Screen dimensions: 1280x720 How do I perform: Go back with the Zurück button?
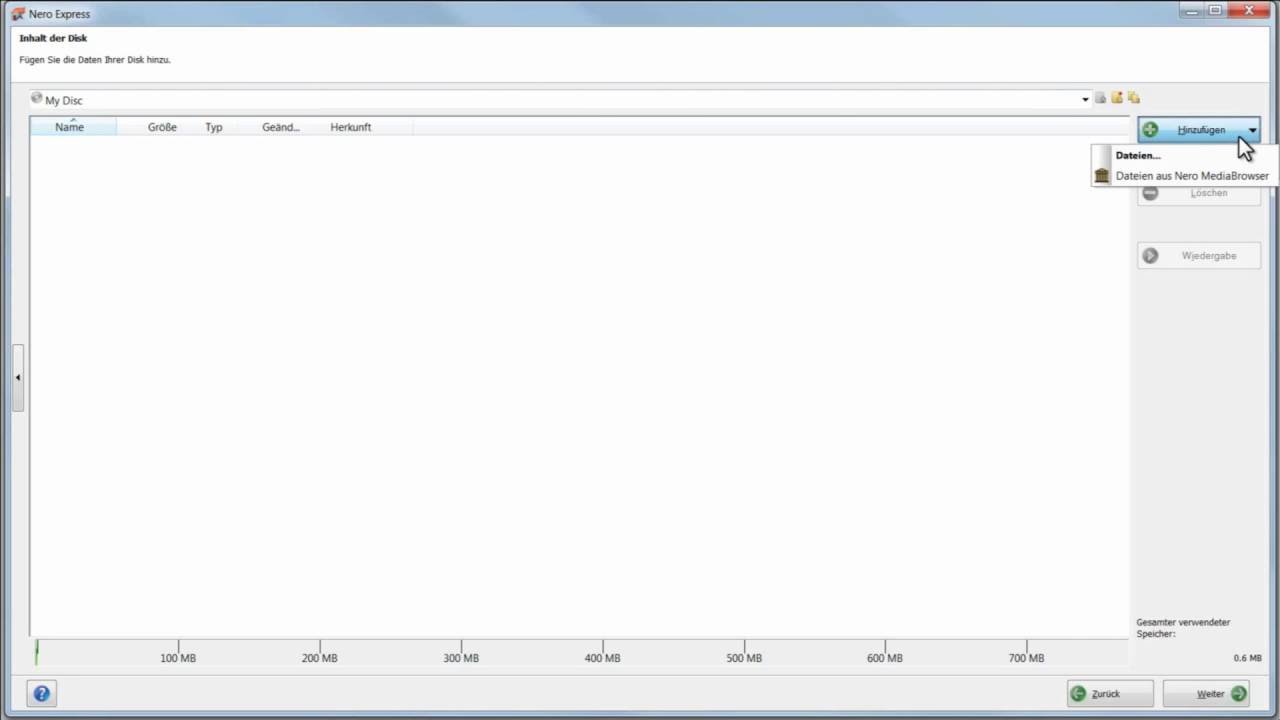click(x=1110, y=693)
